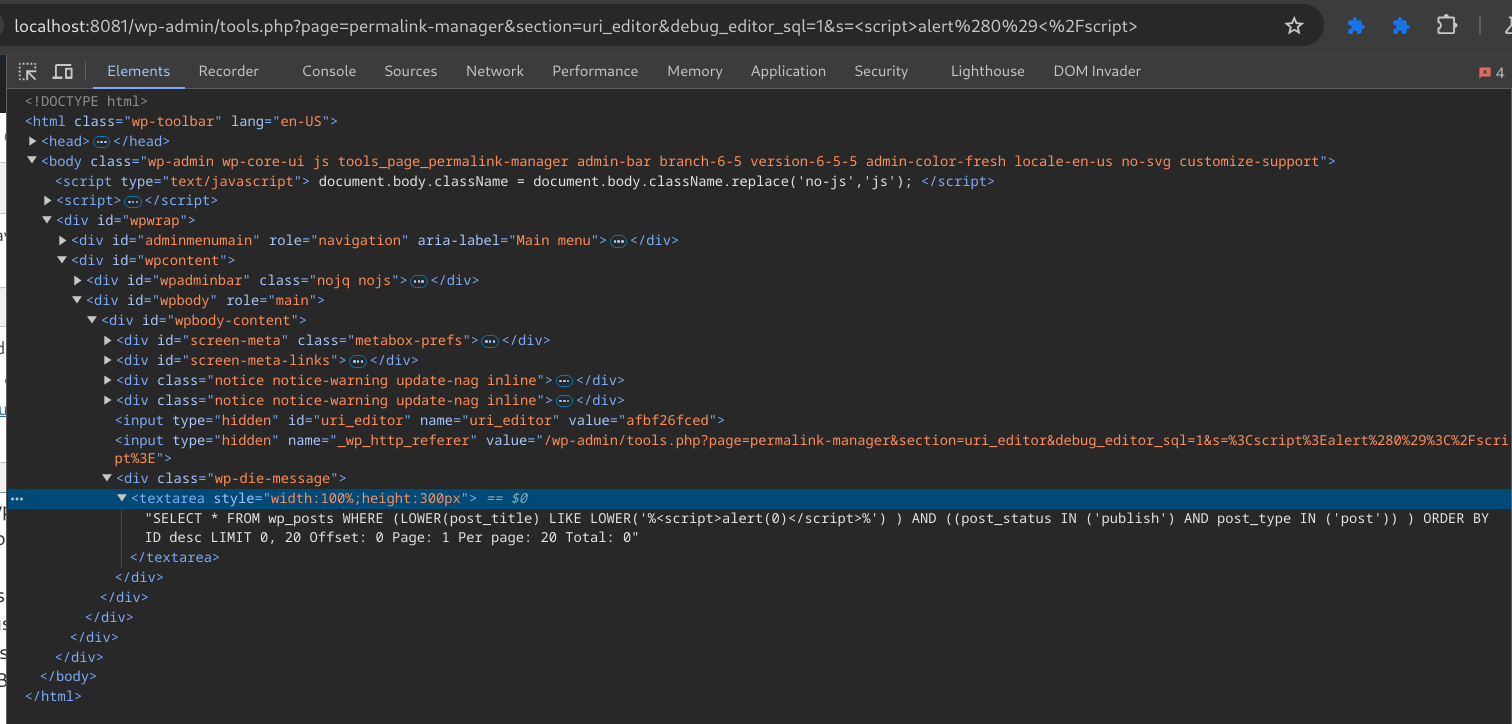Expand the adminmenumain div node
The image size is (1512, 724).
(63, 240)
